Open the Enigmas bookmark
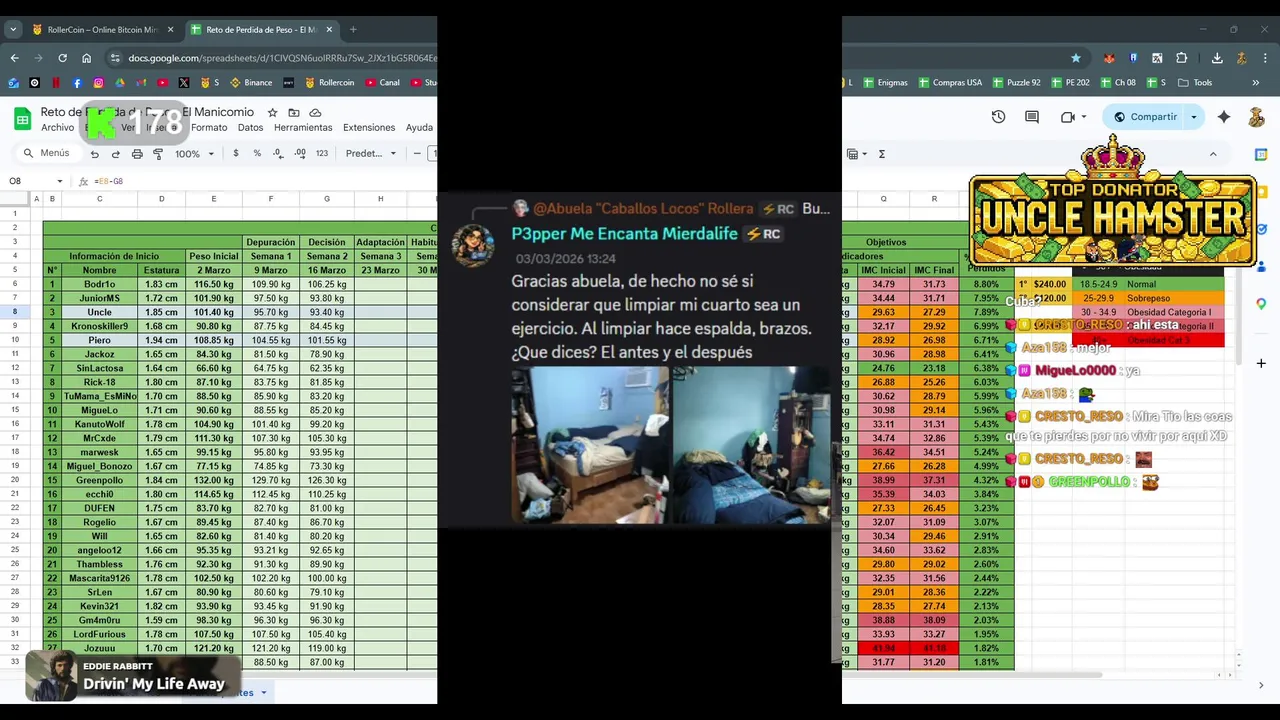This screenshot has height=720, width=1280. coord(885,83)
